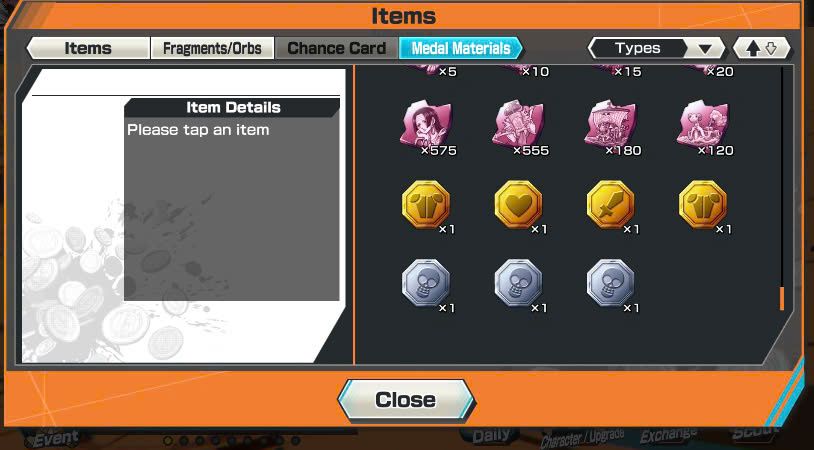
Task: Select the gold heart medal
Action: pyautogui.click(x=518, y=204)
